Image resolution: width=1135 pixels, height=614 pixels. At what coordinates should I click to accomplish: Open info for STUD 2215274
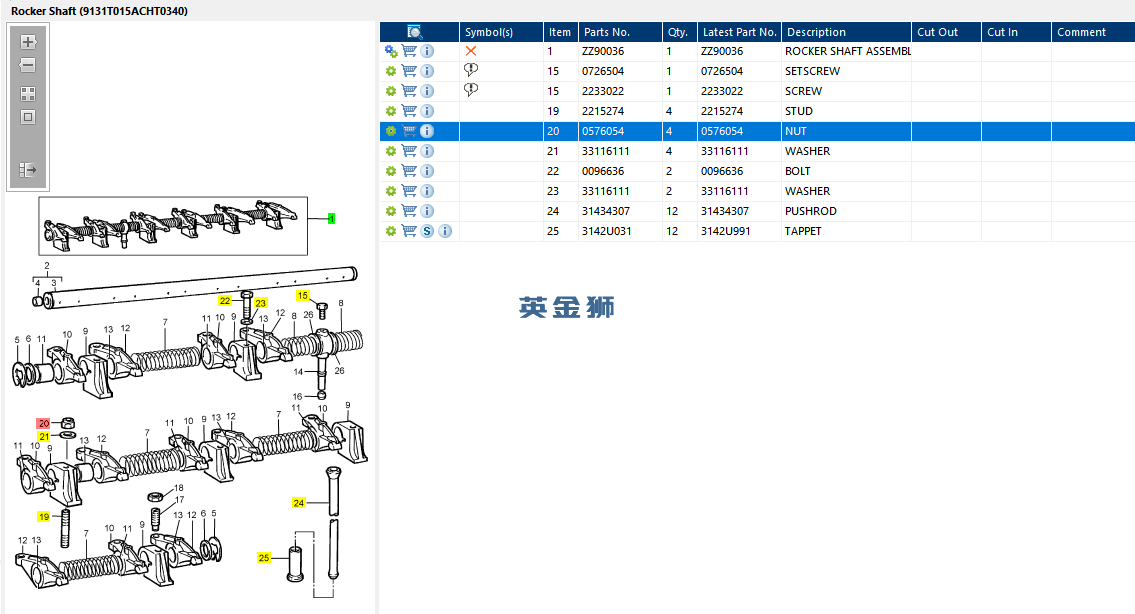pyautogui.click(x=427, y=112)
